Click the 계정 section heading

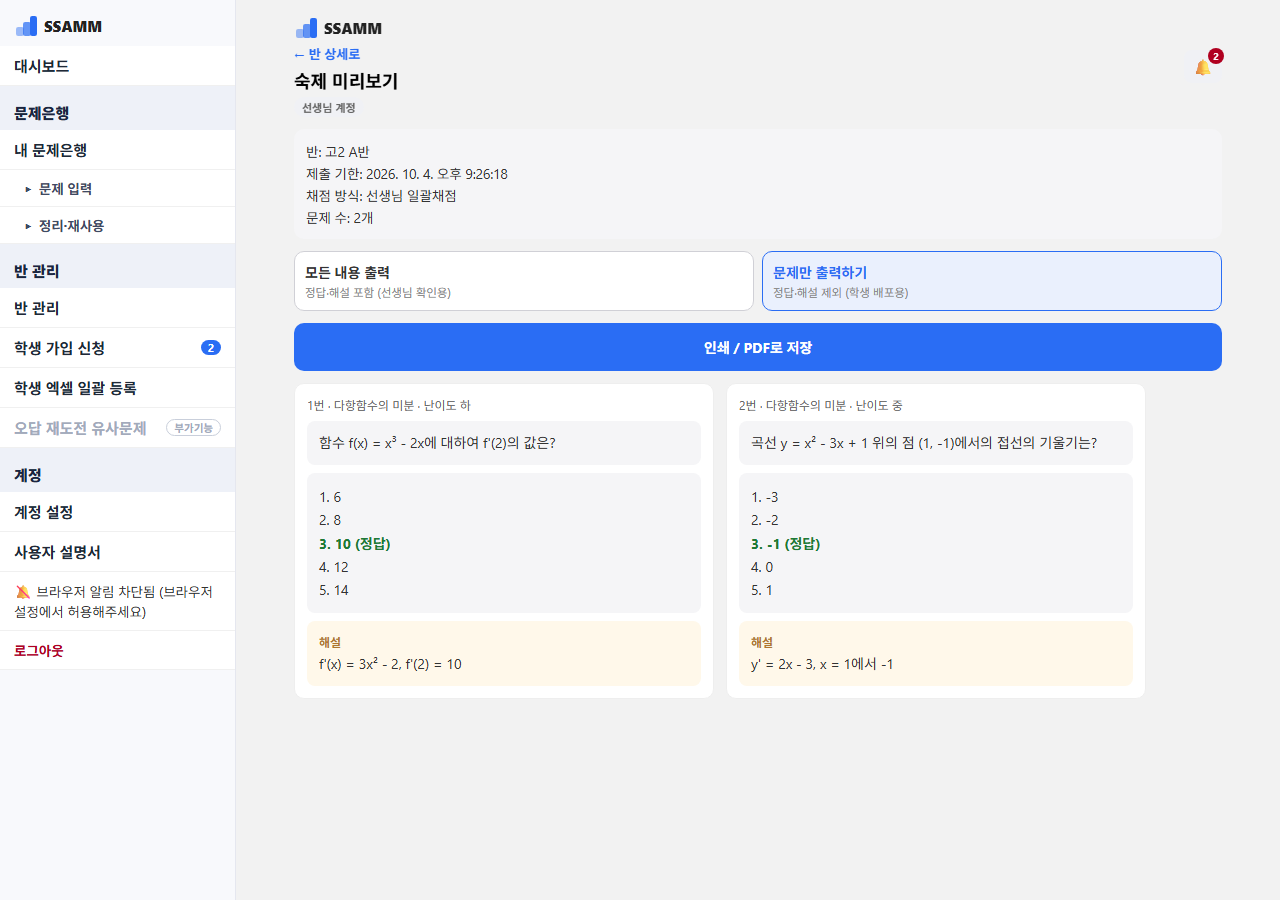point(28,475)
